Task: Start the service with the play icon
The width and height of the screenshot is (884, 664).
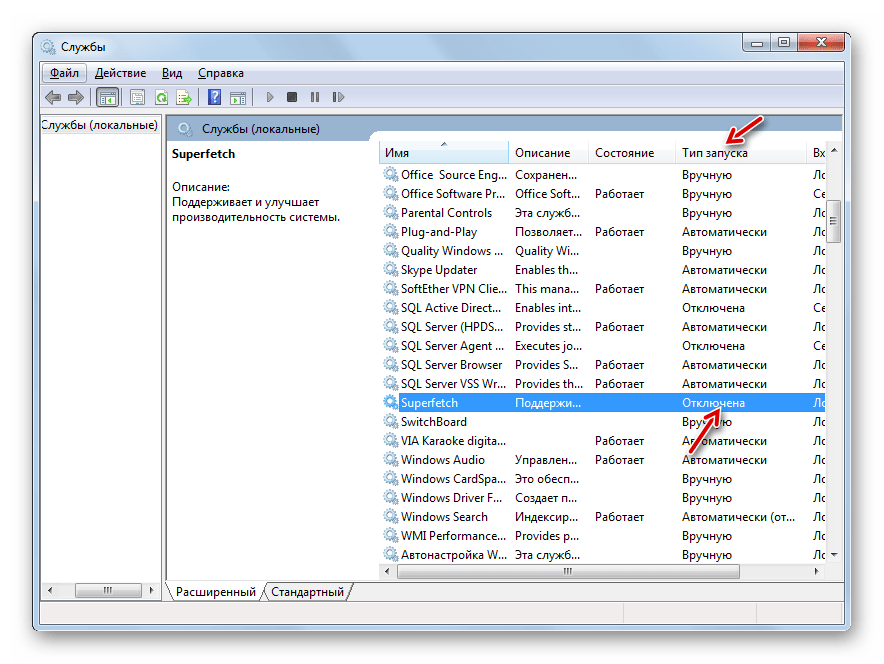Action: click(x=269, y=98)
